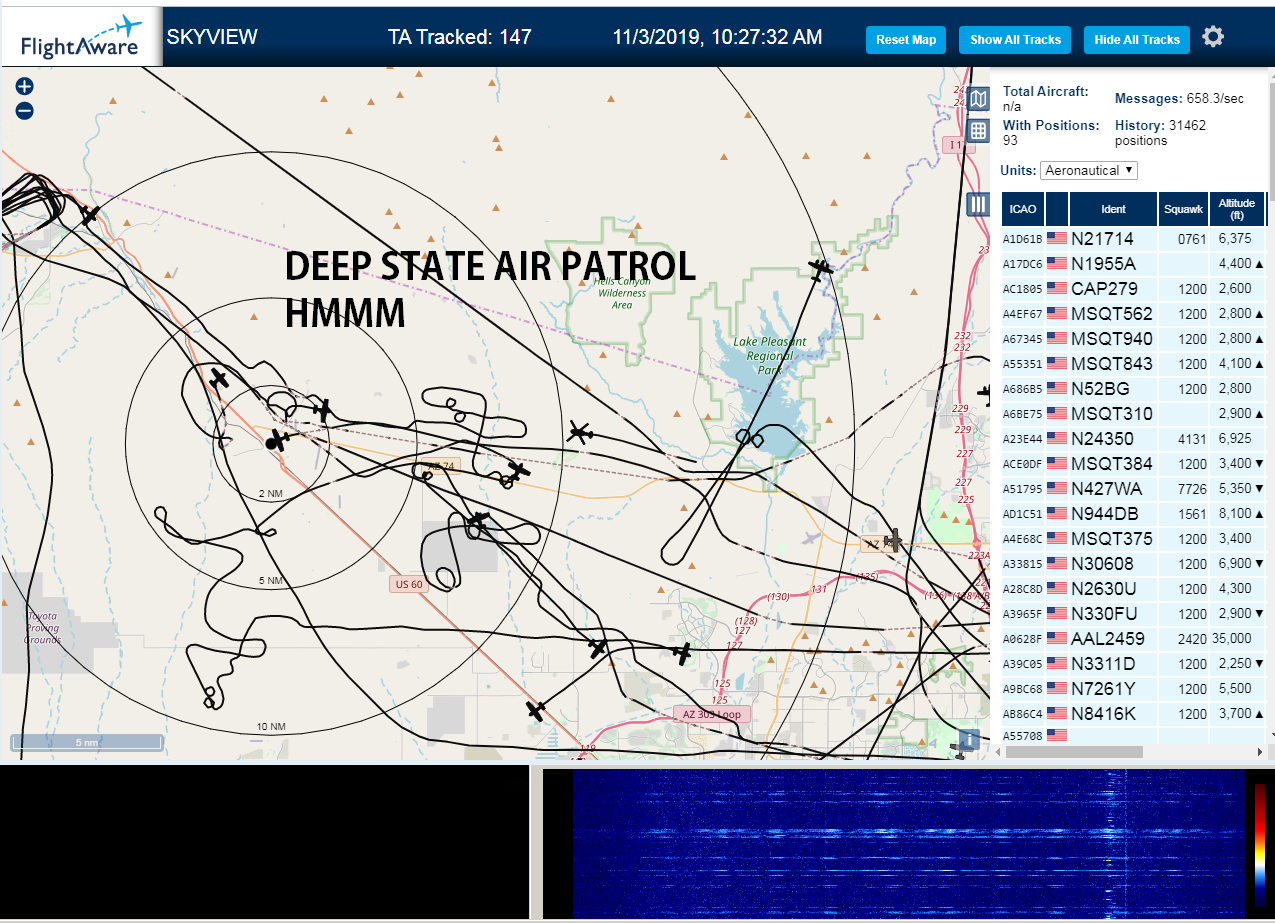This screenshot has height=923, width=1275.
Task: Select N52BG in the aircraft list
Action: (1134, 389)
